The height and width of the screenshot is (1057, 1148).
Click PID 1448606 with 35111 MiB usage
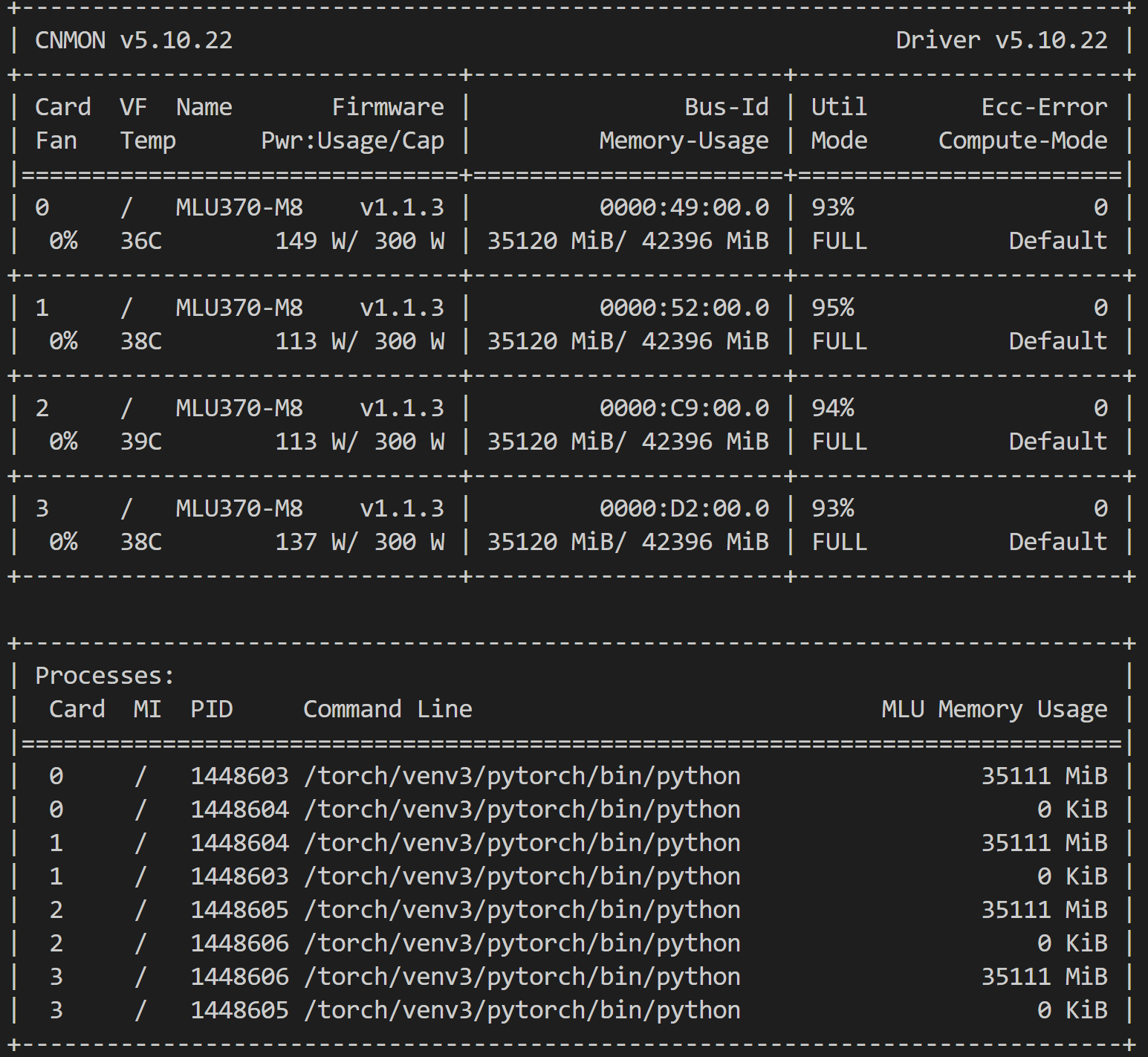[239, 977]
